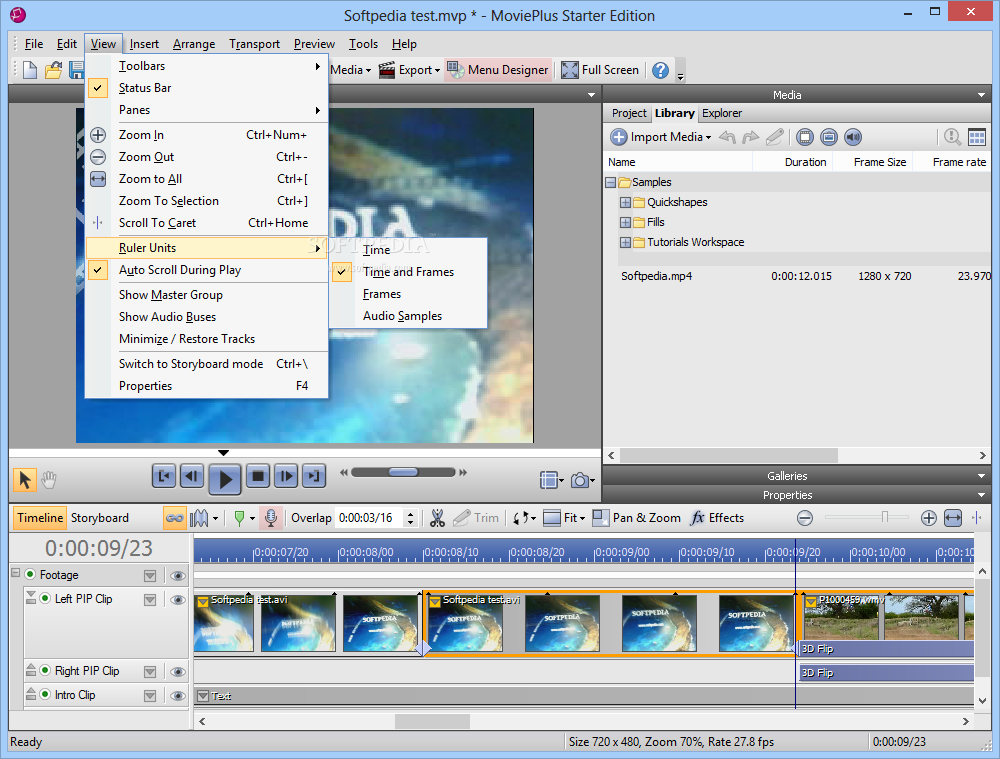Screen dimensions: 1000x759
Task: Toggle green enable dot on Intro Clip
Action: click(45, 694)
